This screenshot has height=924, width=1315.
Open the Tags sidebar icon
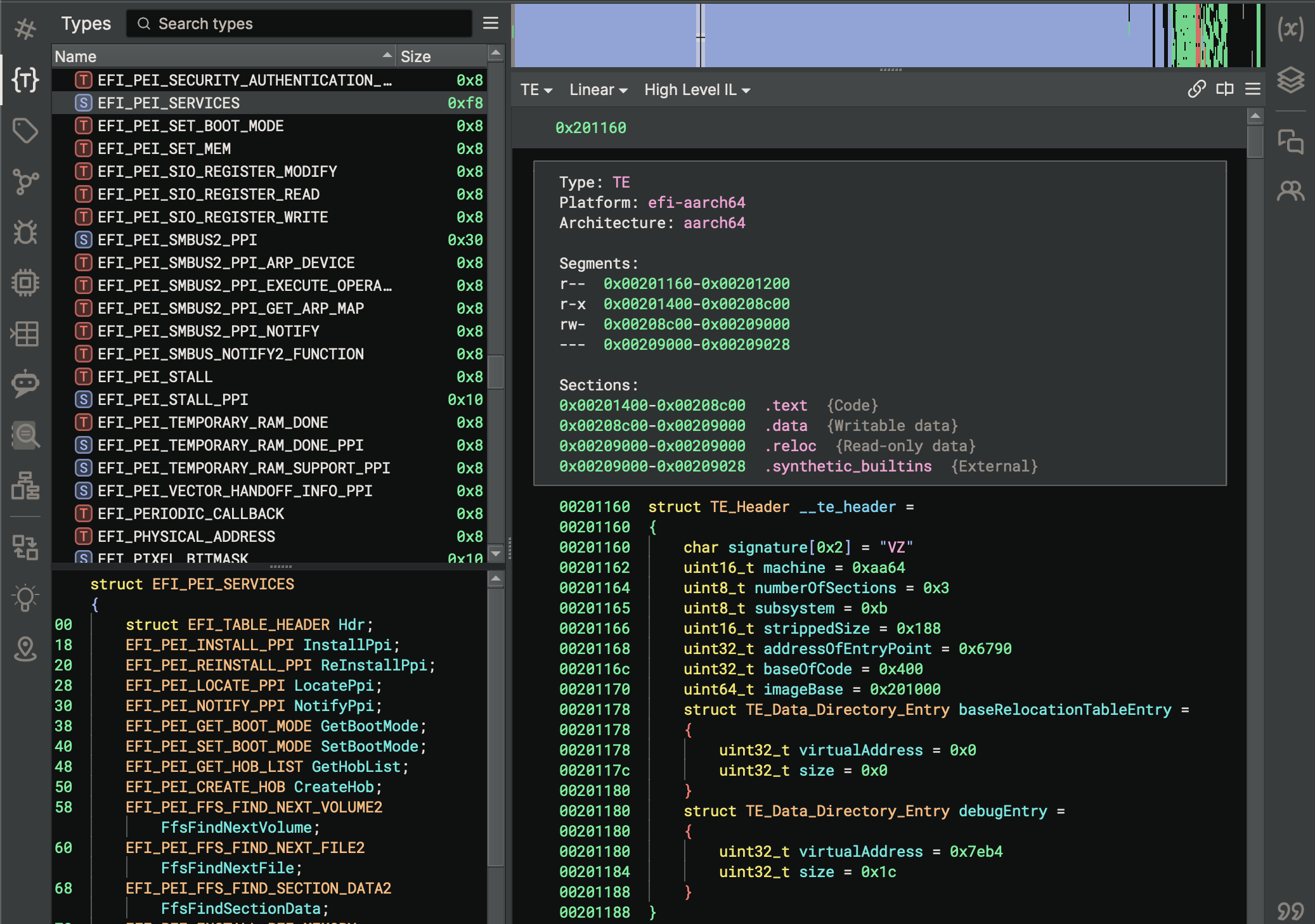coord(25,131)
